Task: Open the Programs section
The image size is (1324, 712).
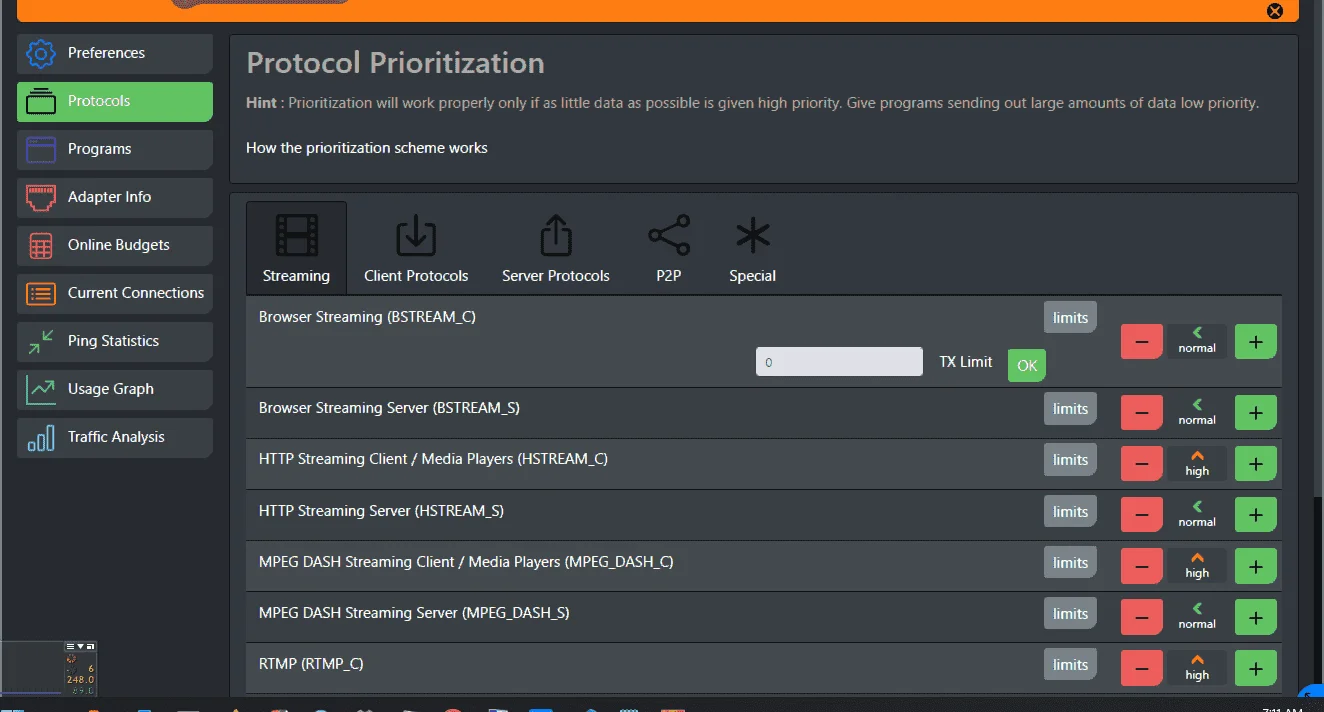Action: pyautogui.click(x=115, y=149)
